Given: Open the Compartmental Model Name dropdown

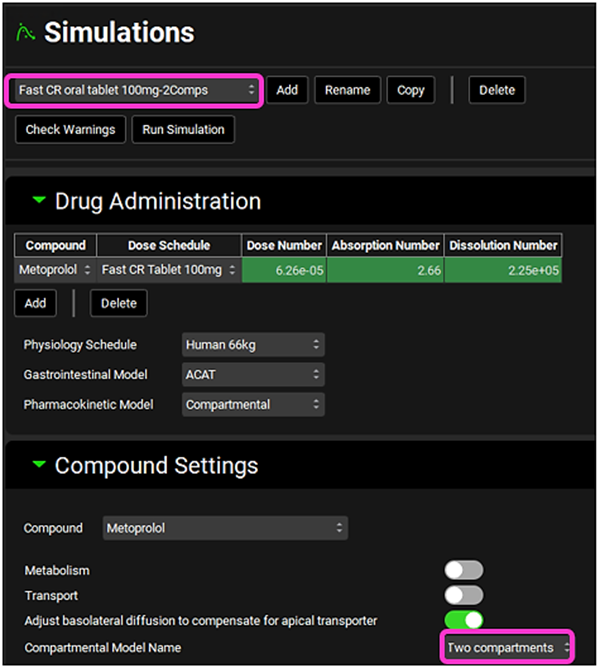Looking at the screenshot, I should (508, 648).
